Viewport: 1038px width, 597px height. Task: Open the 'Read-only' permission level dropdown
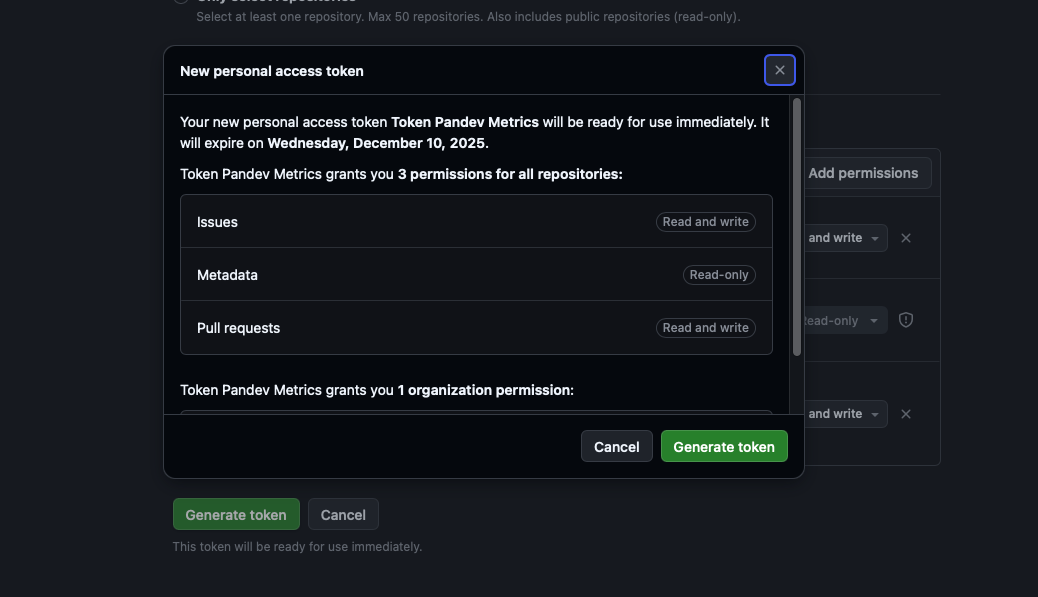[x=841, y=320]
